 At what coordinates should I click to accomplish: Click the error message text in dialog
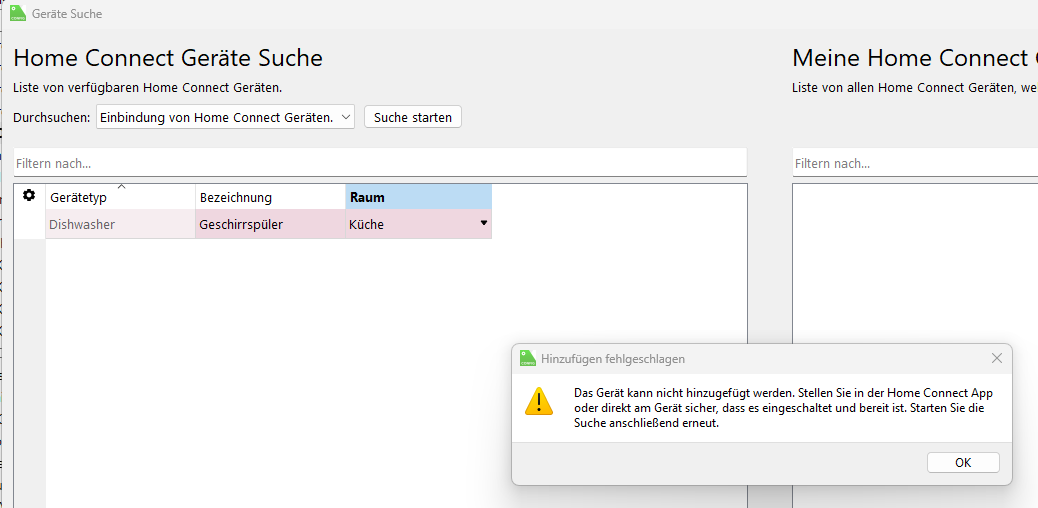pos(782,408)
